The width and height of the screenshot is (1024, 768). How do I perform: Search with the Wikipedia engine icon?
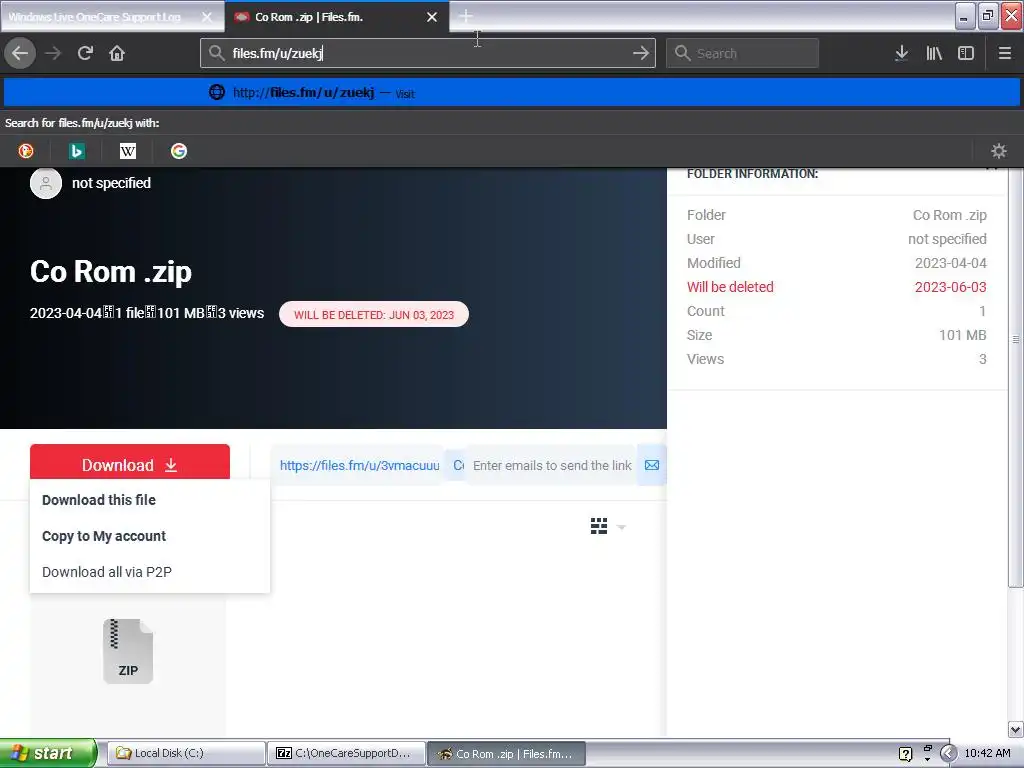(128, 152)
